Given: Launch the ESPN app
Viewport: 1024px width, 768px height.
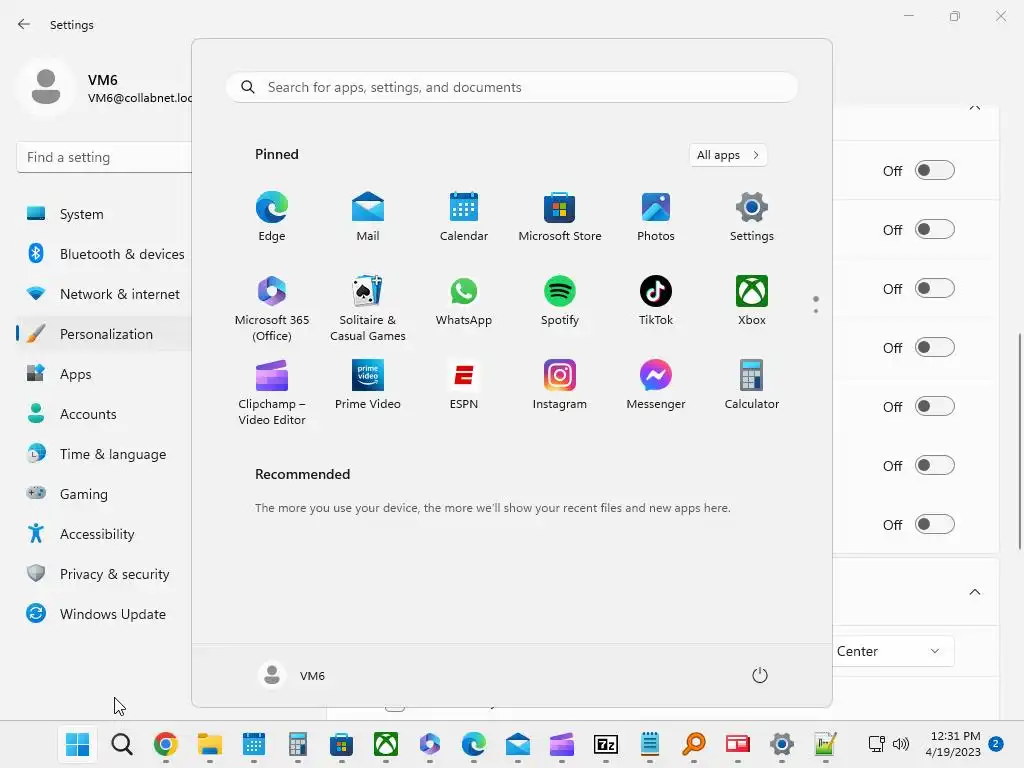Looking at the screenshot, I should 464,385.
